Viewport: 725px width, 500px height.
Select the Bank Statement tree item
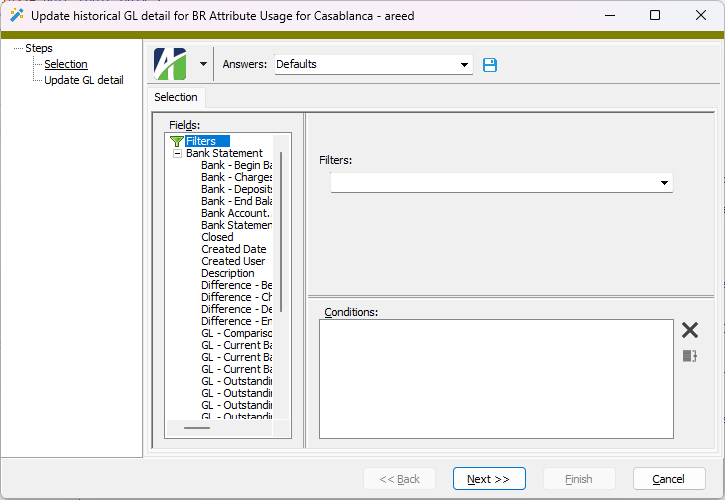pos(224,153)
